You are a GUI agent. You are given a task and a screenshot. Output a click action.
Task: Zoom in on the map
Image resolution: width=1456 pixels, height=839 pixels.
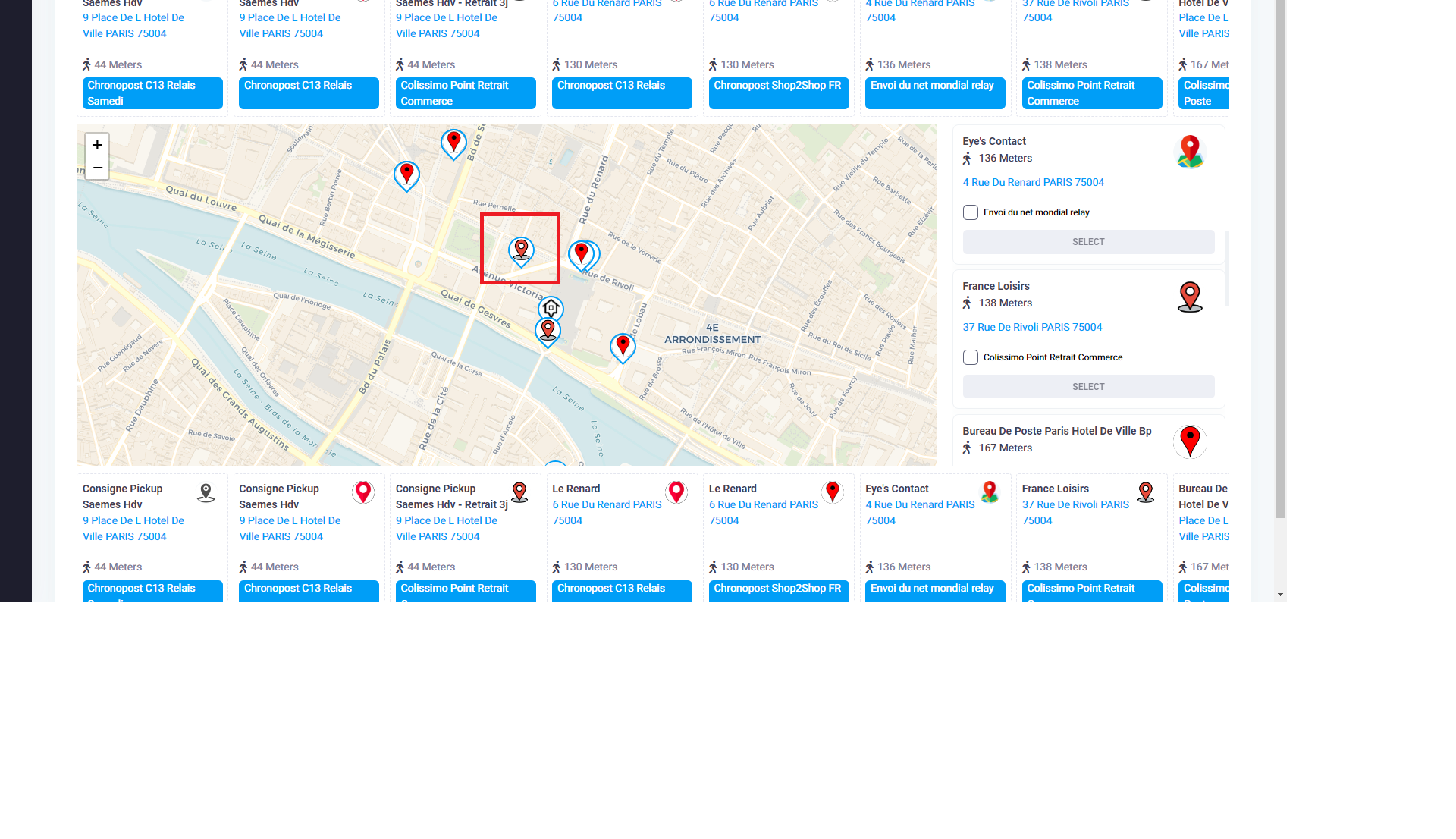pos(97,145)
